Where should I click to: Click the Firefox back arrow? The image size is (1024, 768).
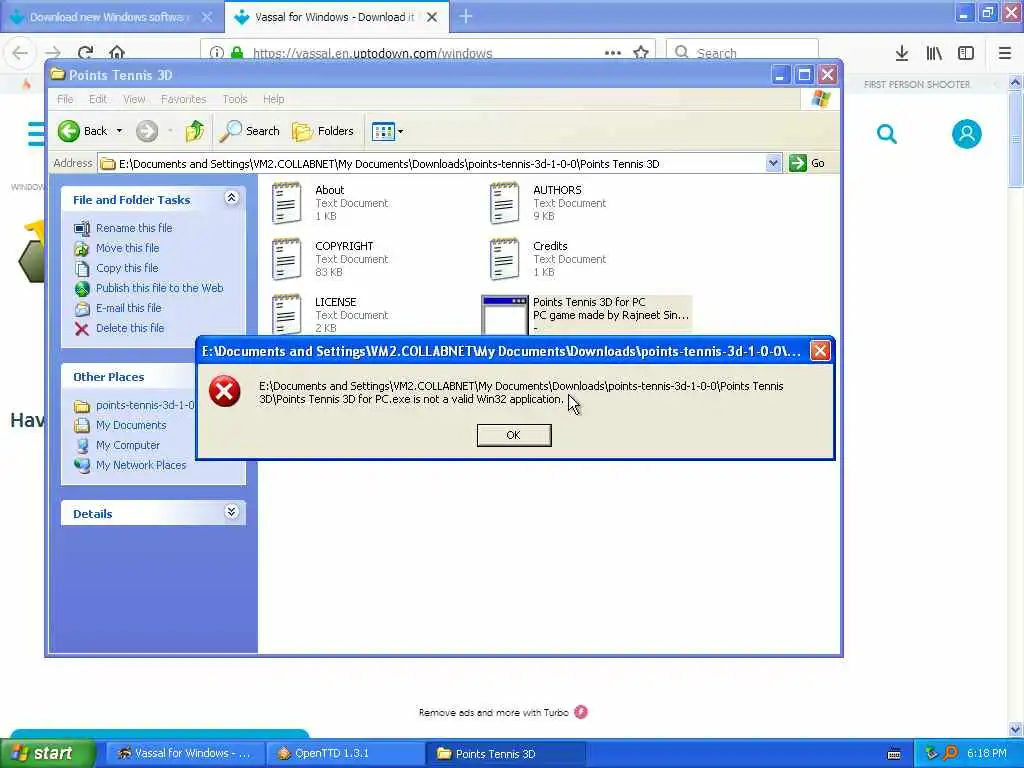click(x=20, y=53)
